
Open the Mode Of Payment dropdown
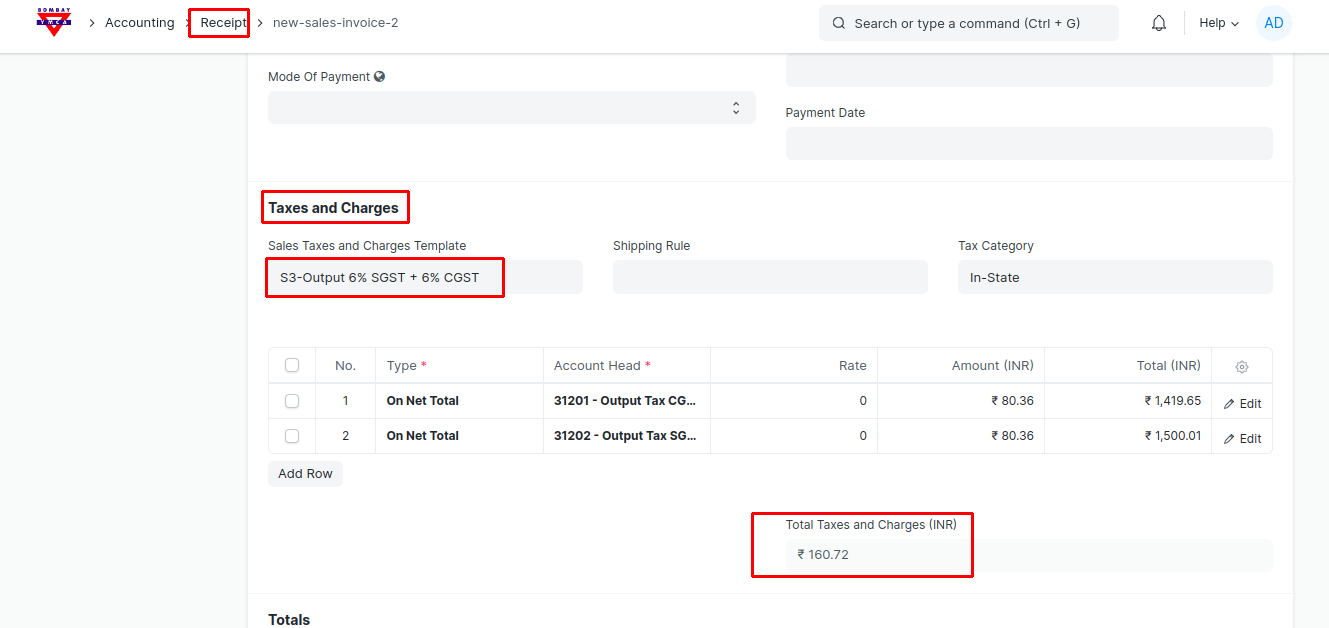point(511,108)
